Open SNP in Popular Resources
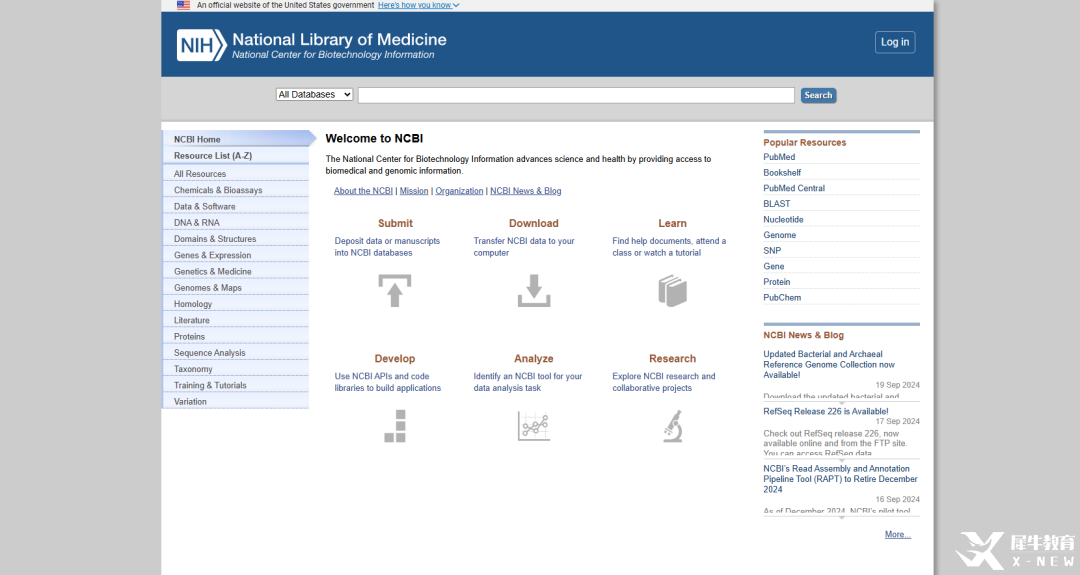This screenshot has height=575, width=1080. 771,251
